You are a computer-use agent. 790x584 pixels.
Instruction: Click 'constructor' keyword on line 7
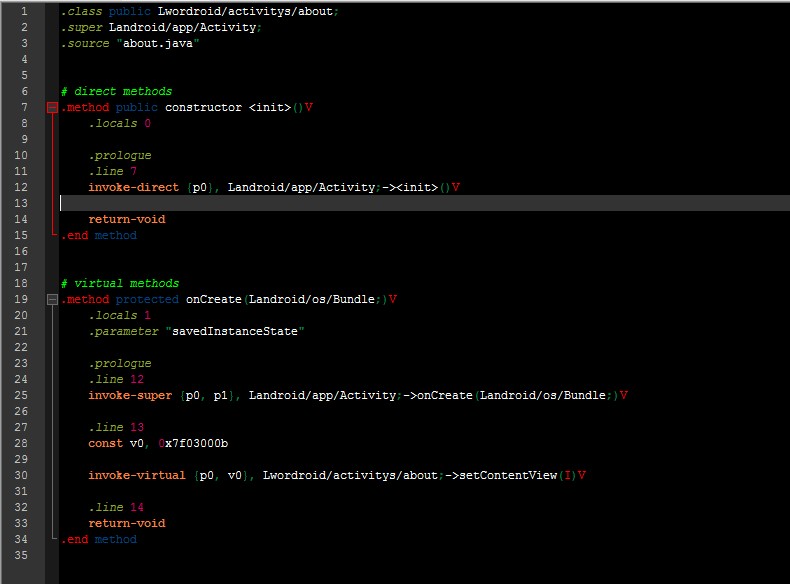pos(204,107)
